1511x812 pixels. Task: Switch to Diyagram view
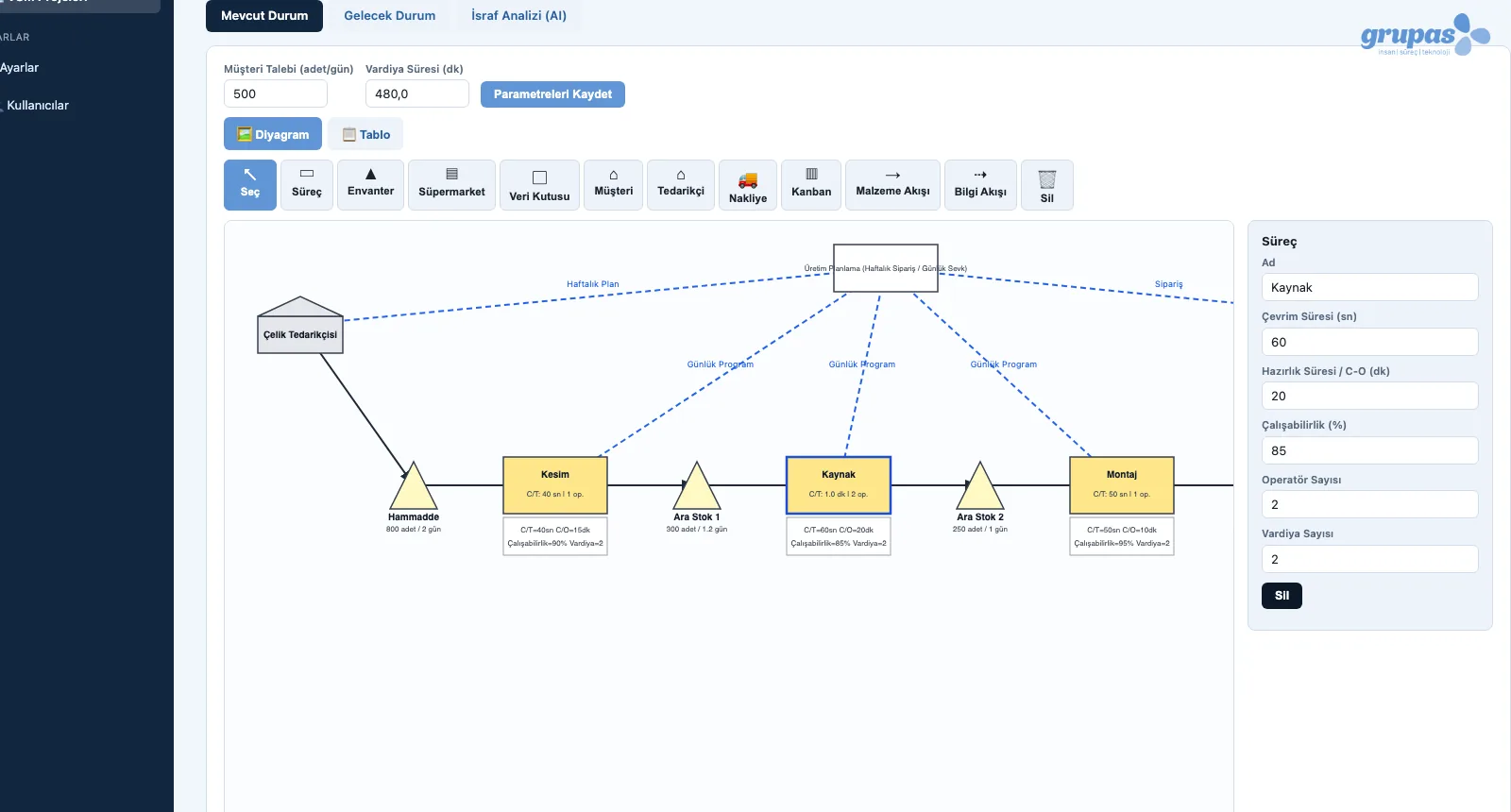[273, 134]
